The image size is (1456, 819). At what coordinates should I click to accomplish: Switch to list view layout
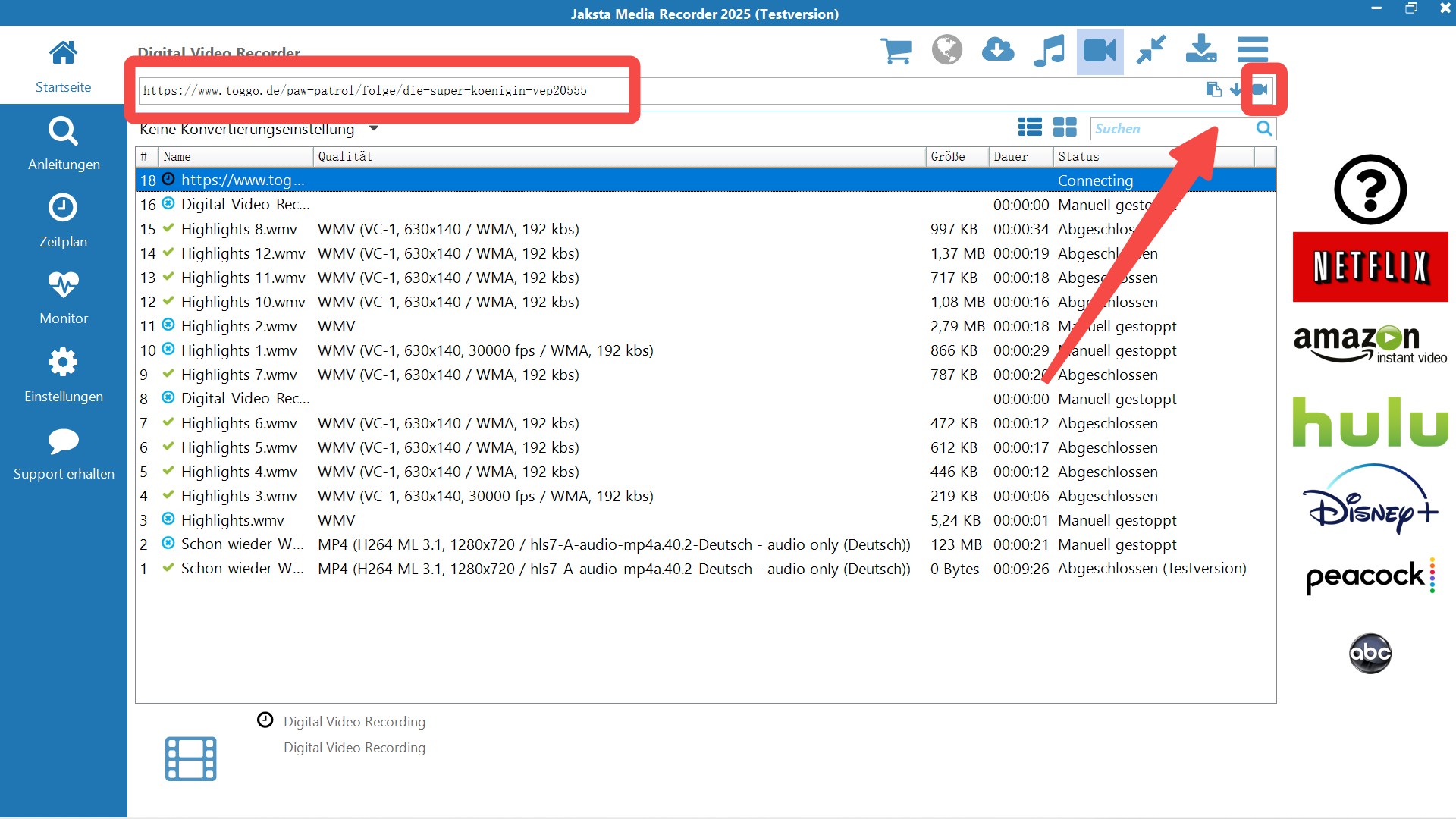pos(1030,127)
